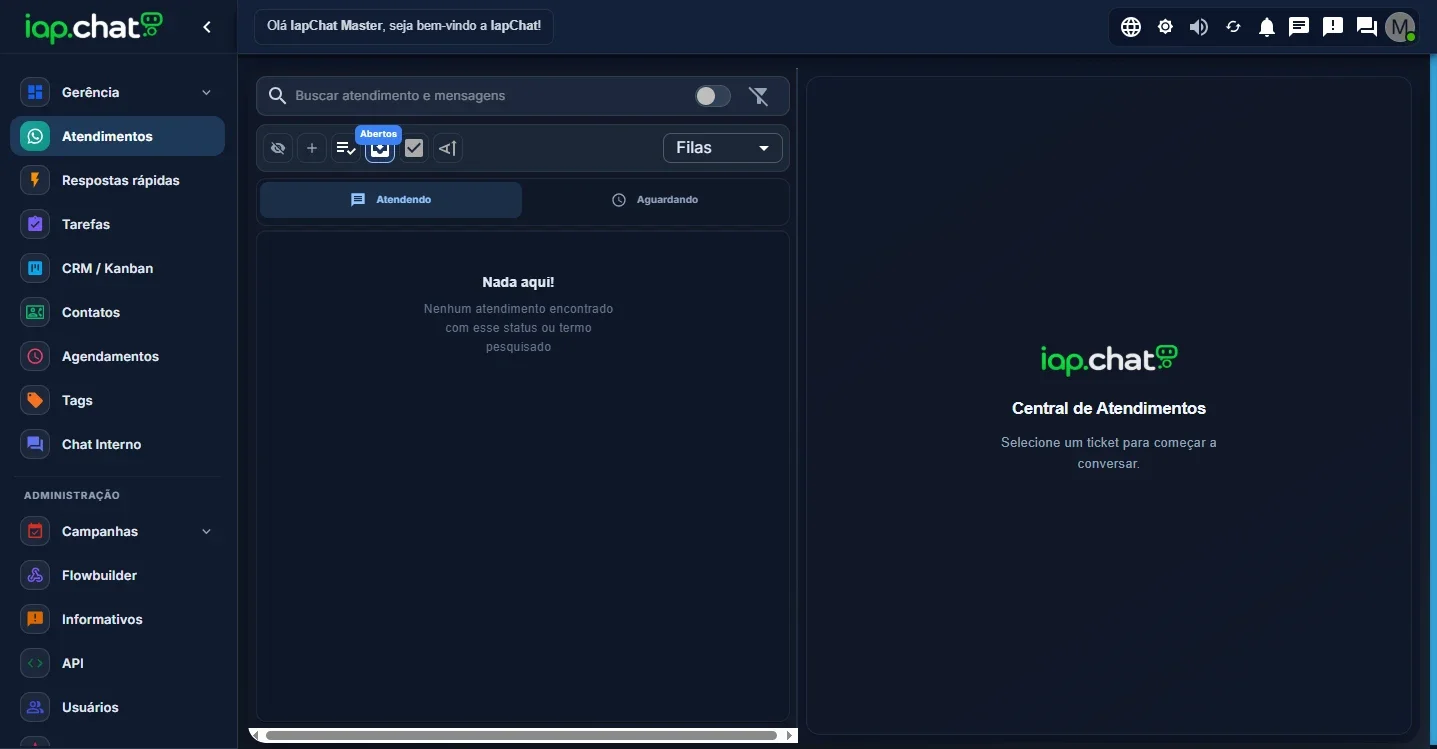Click the magnifier search icon
Screen dimensions: 1437x749
pyautogui.click(x=277, y=96)
